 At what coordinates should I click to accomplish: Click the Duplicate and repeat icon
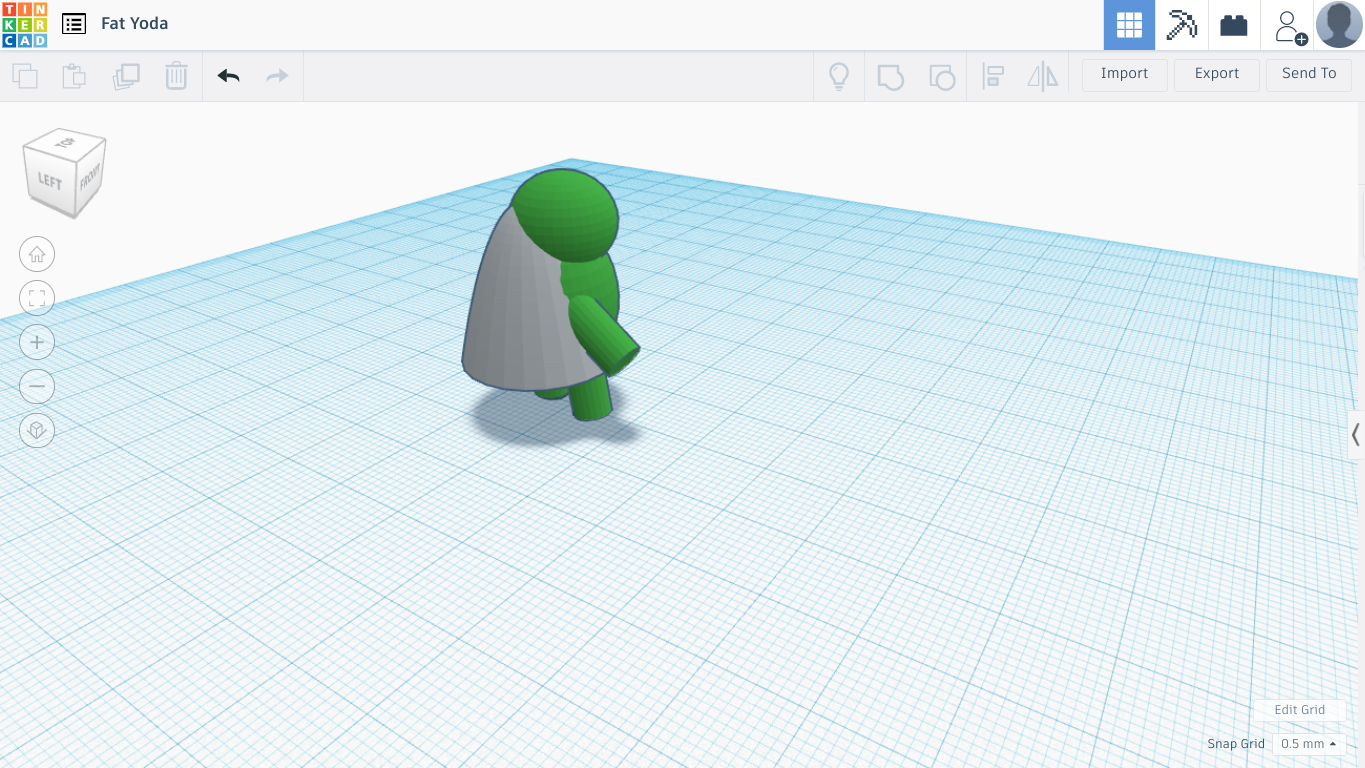point(124,76)
